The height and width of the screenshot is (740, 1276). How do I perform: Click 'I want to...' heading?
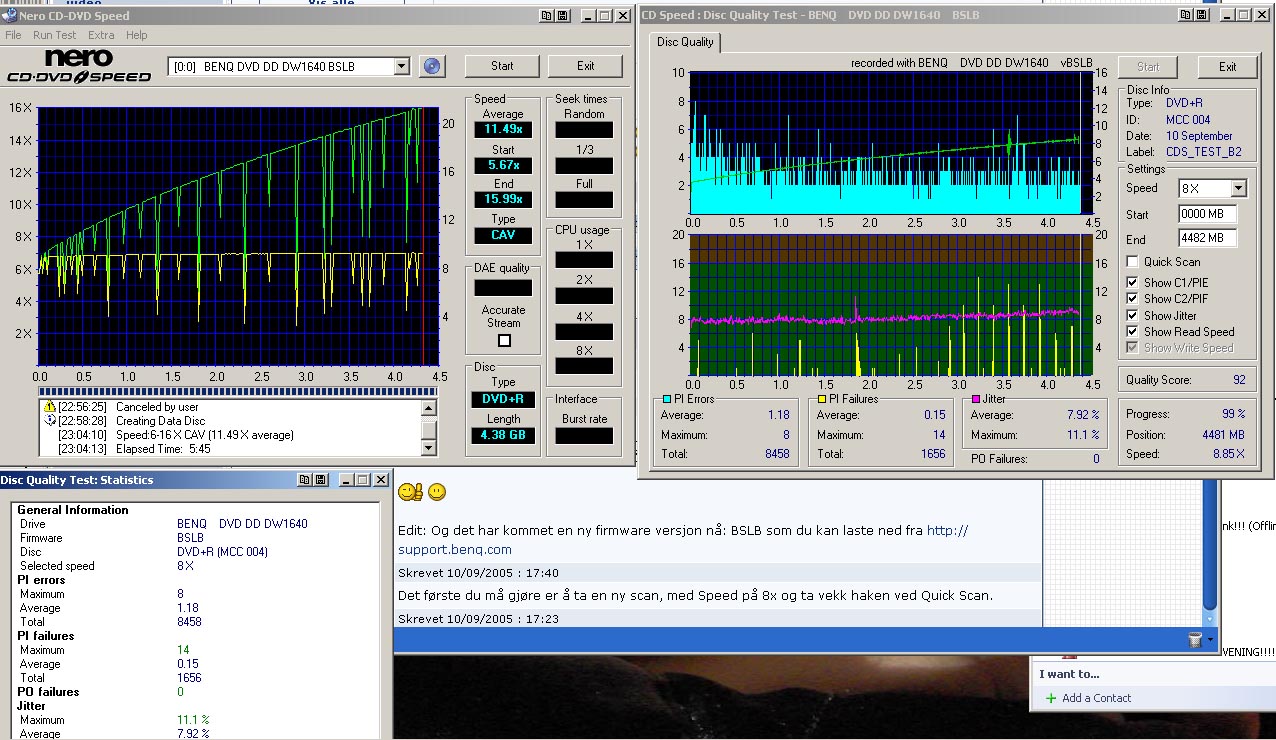point(1069,674)
